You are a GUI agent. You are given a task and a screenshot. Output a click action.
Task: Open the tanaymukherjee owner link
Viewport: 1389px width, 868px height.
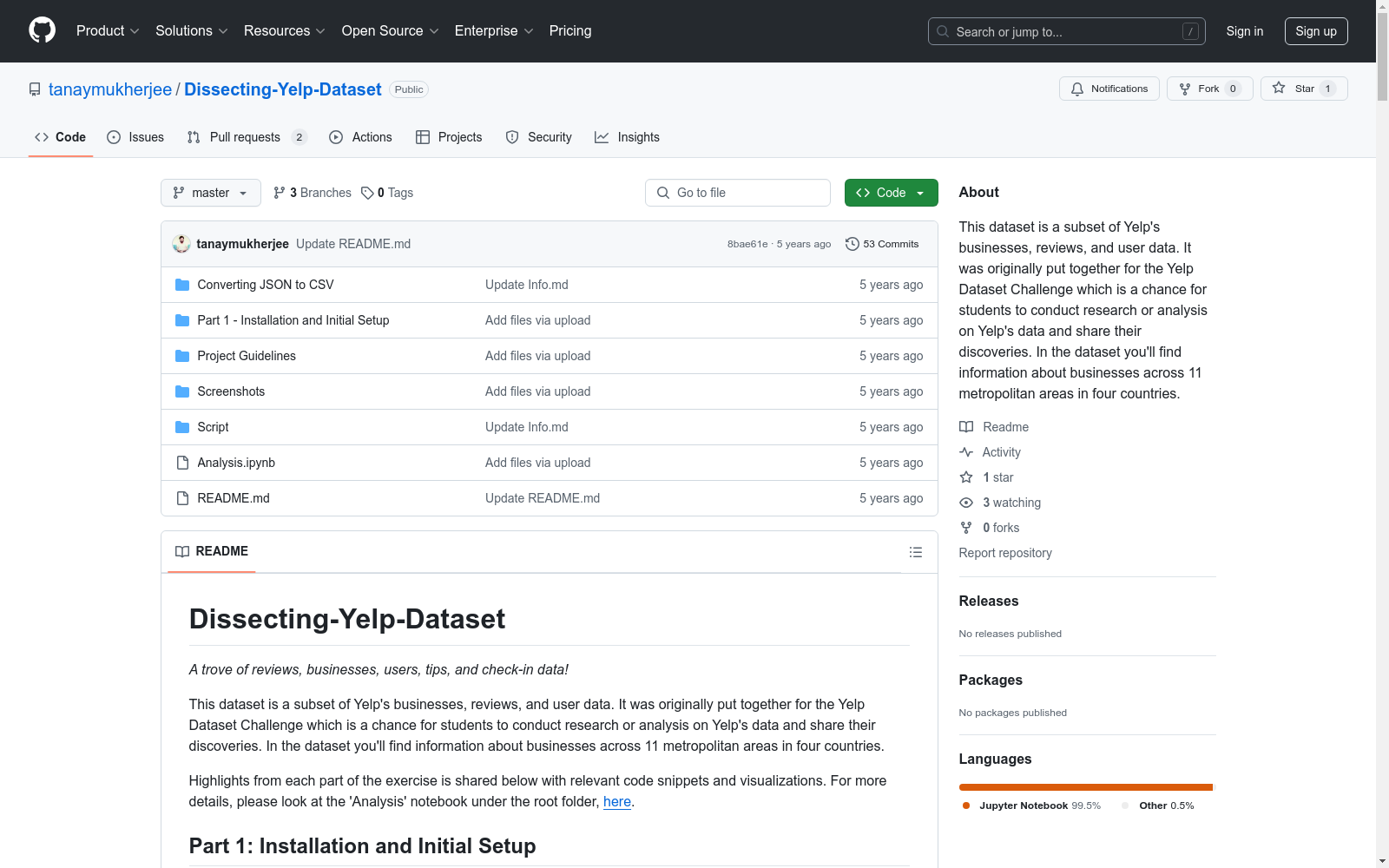coord(110,89)
